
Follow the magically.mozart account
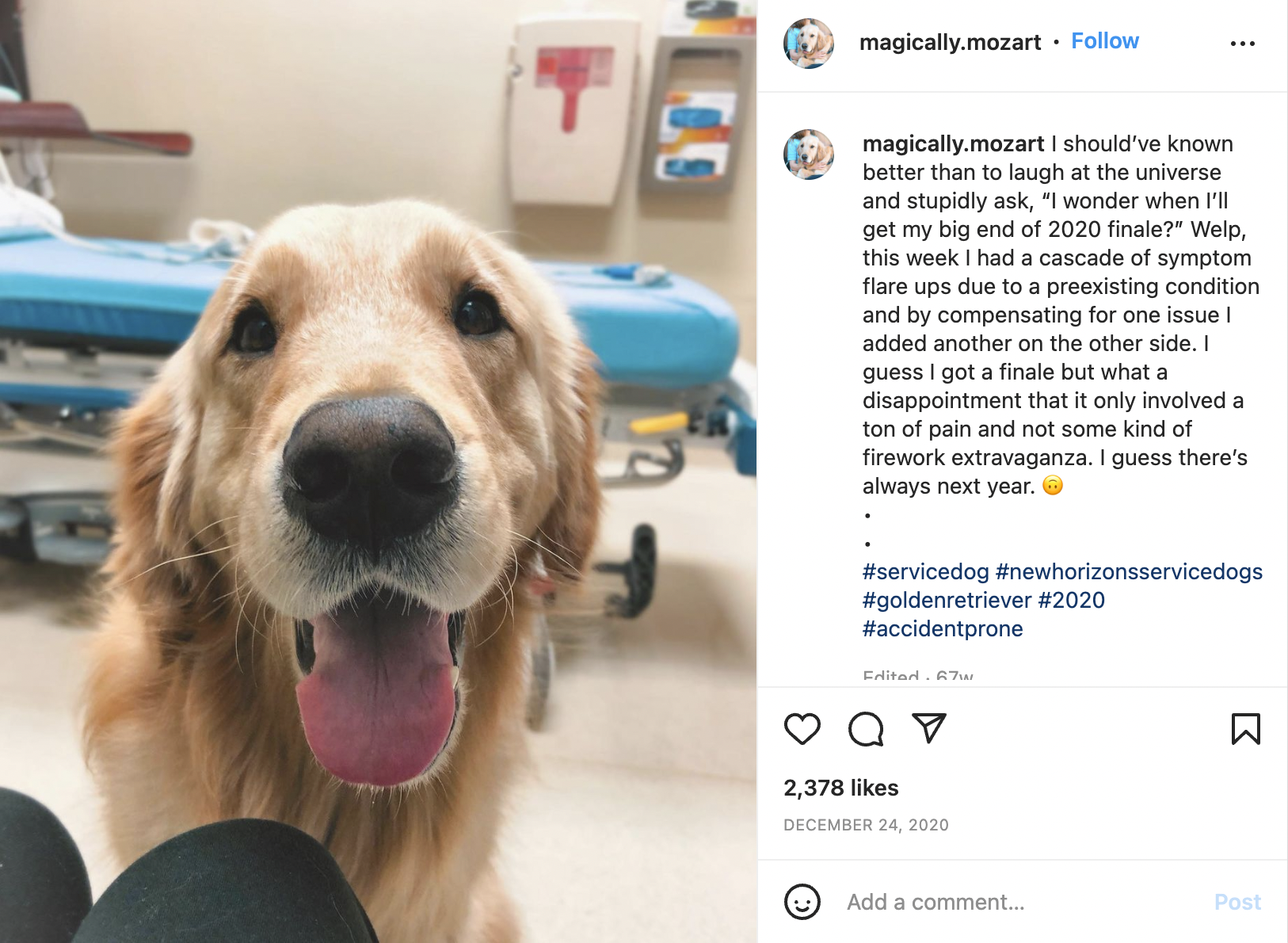click(1105, 41)
